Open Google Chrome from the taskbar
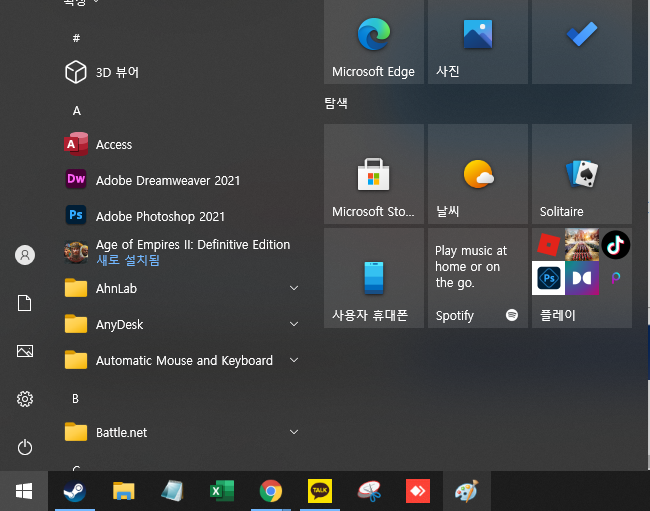The width and height of the screenshot is (650, 511). (271, 491)
